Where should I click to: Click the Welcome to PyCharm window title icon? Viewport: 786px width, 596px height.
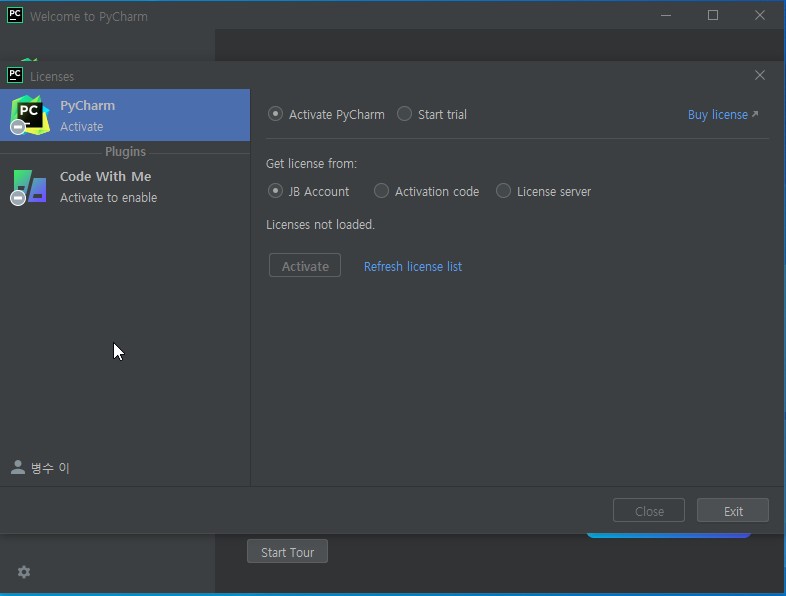pyautogui.click(x=15, y=15)
